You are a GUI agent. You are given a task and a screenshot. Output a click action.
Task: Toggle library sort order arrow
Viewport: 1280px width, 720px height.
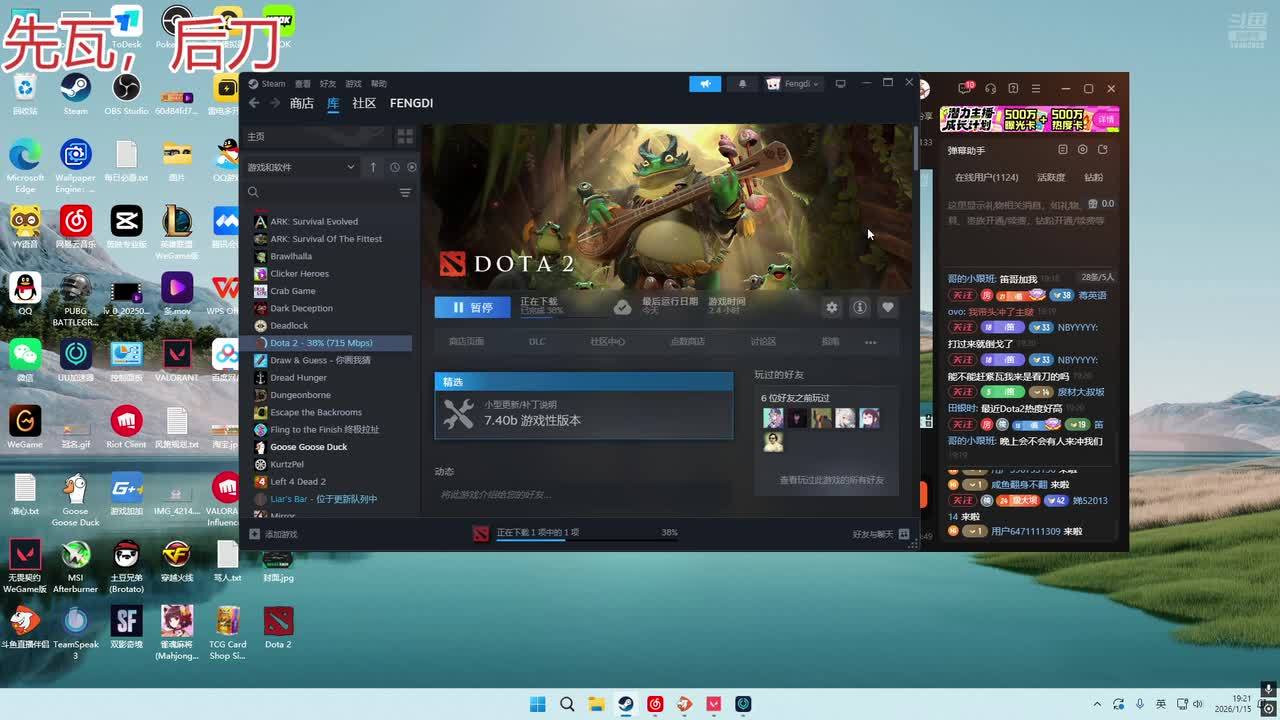(x=373, y=167)
